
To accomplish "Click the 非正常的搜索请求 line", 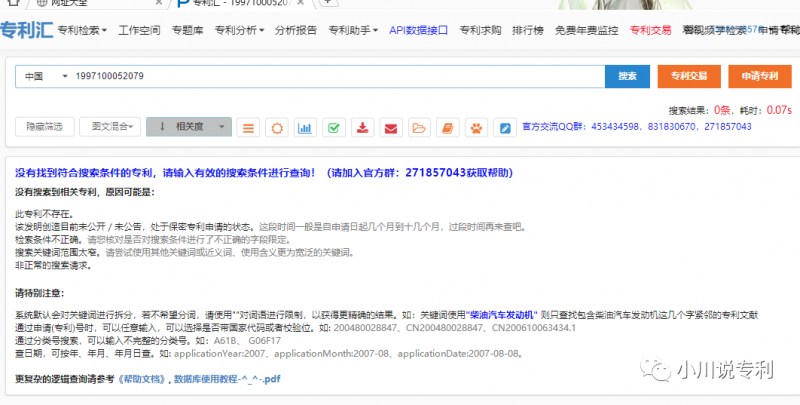I will (x=54, y=265).
